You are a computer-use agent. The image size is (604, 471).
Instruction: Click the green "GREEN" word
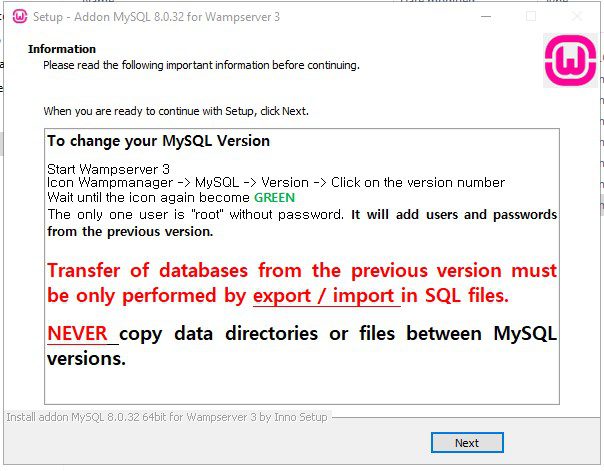click(x=274, y=197)
